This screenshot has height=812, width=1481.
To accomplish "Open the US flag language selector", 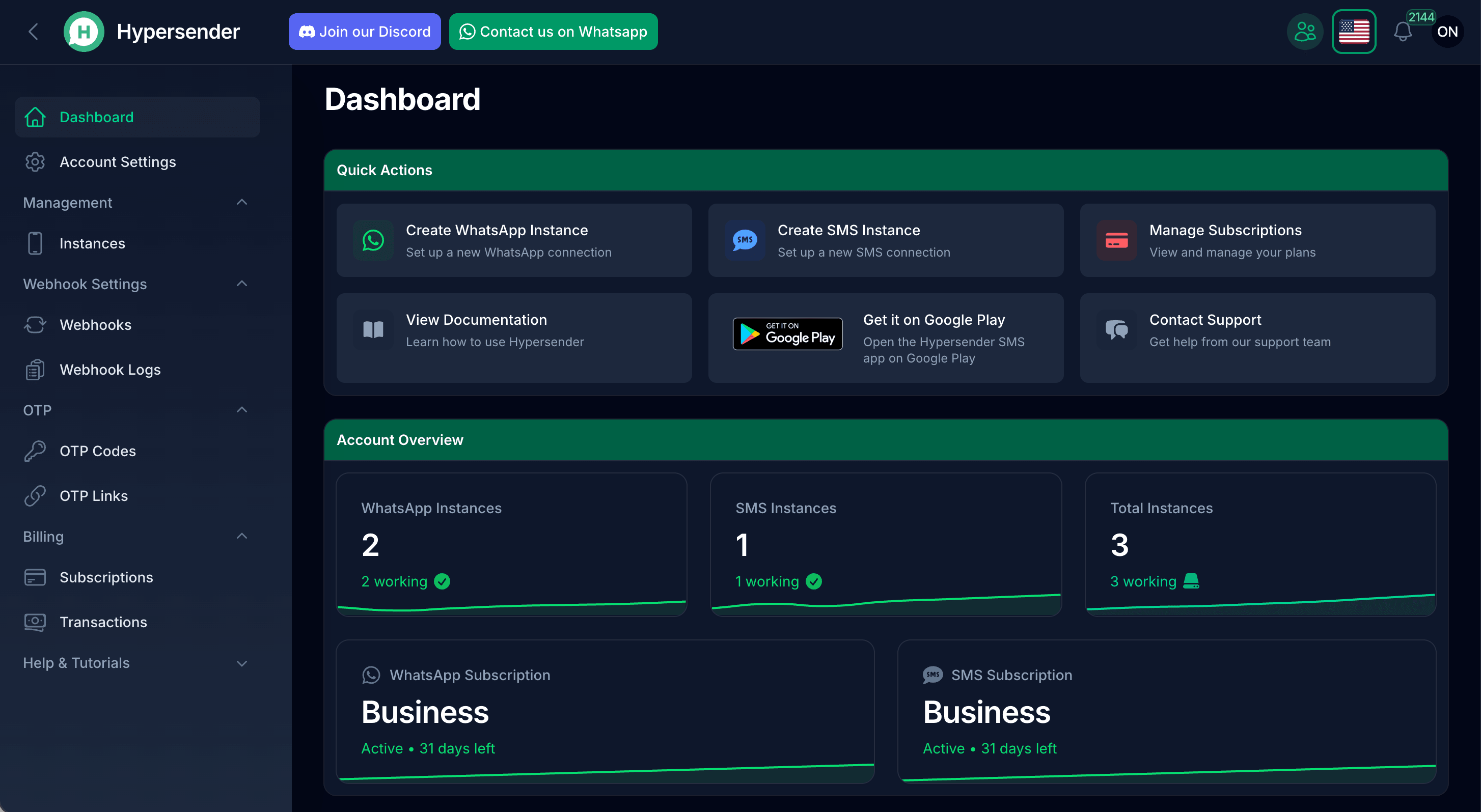I will (x=1354, y=32).
